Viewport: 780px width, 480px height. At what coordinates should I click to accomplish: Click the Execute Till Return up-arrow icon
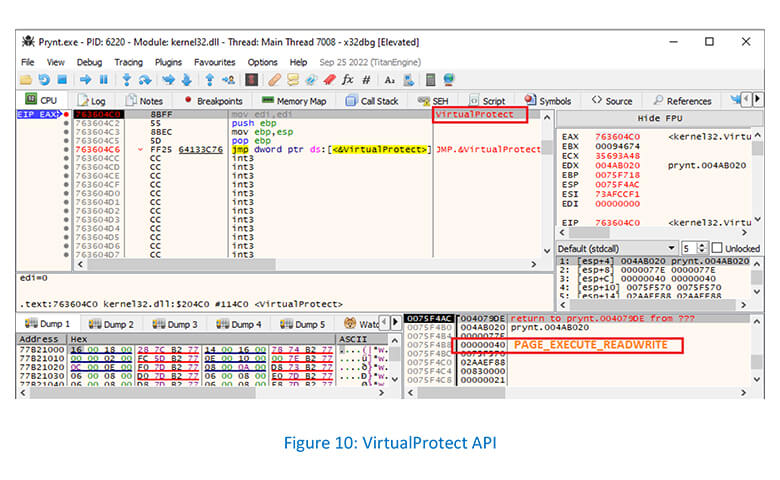pyautogui.click(x=209, y=80)
